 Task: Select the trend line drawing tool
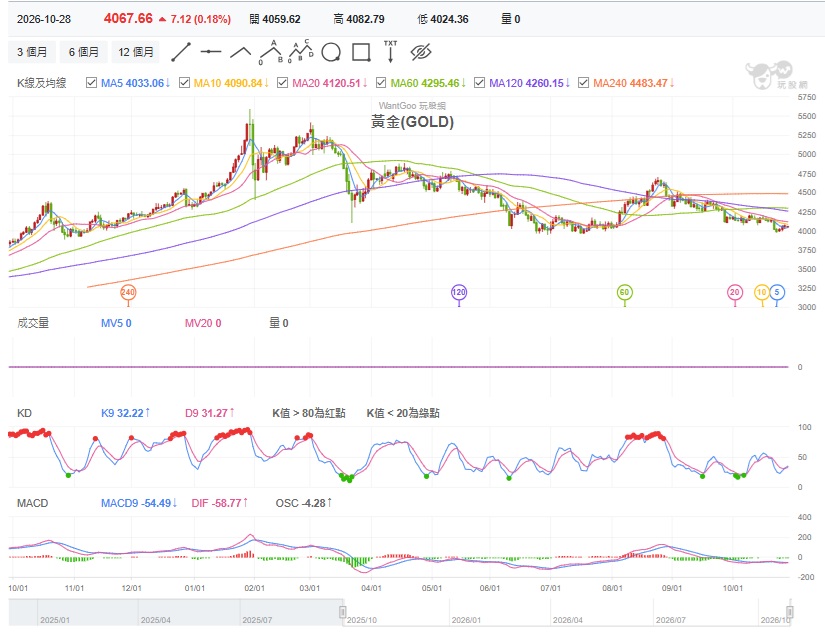click(x=181, y=52)
